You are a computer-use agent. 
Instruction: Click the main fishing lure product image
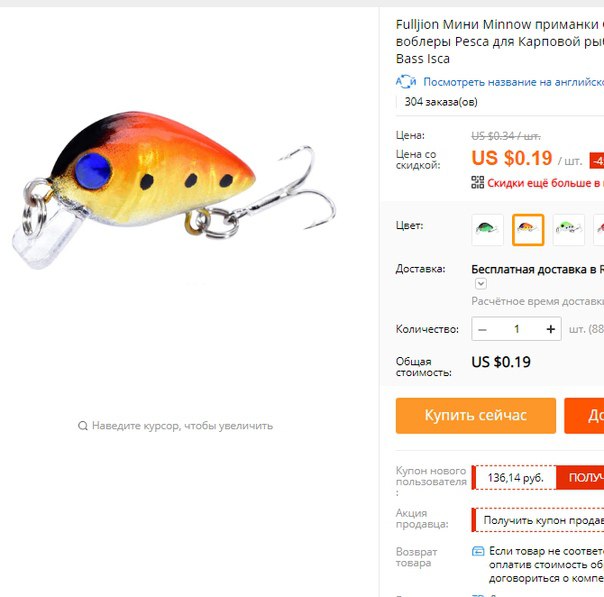click(x=173, y=189)
